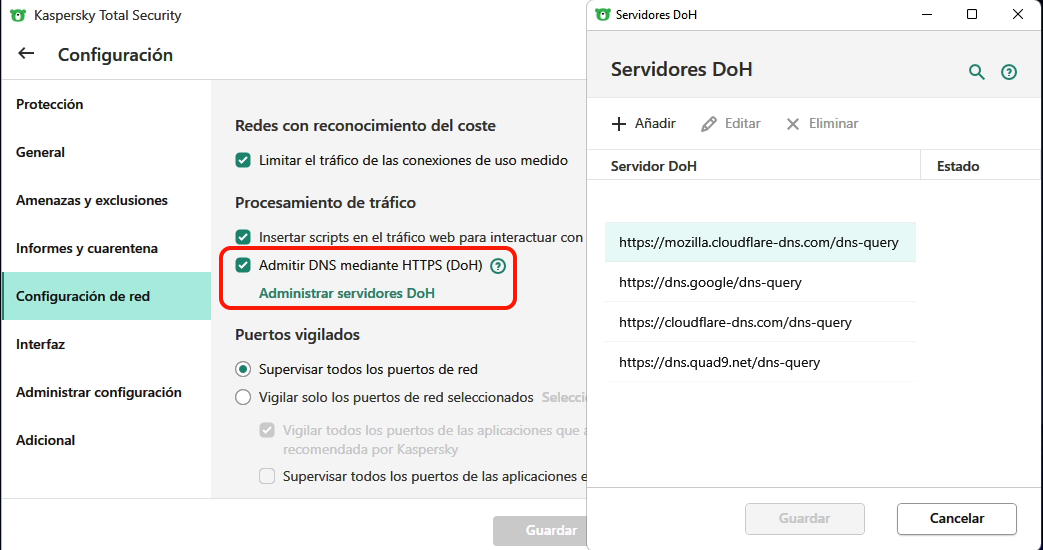Sort by Servidor DoH column header

pos(754,166)
